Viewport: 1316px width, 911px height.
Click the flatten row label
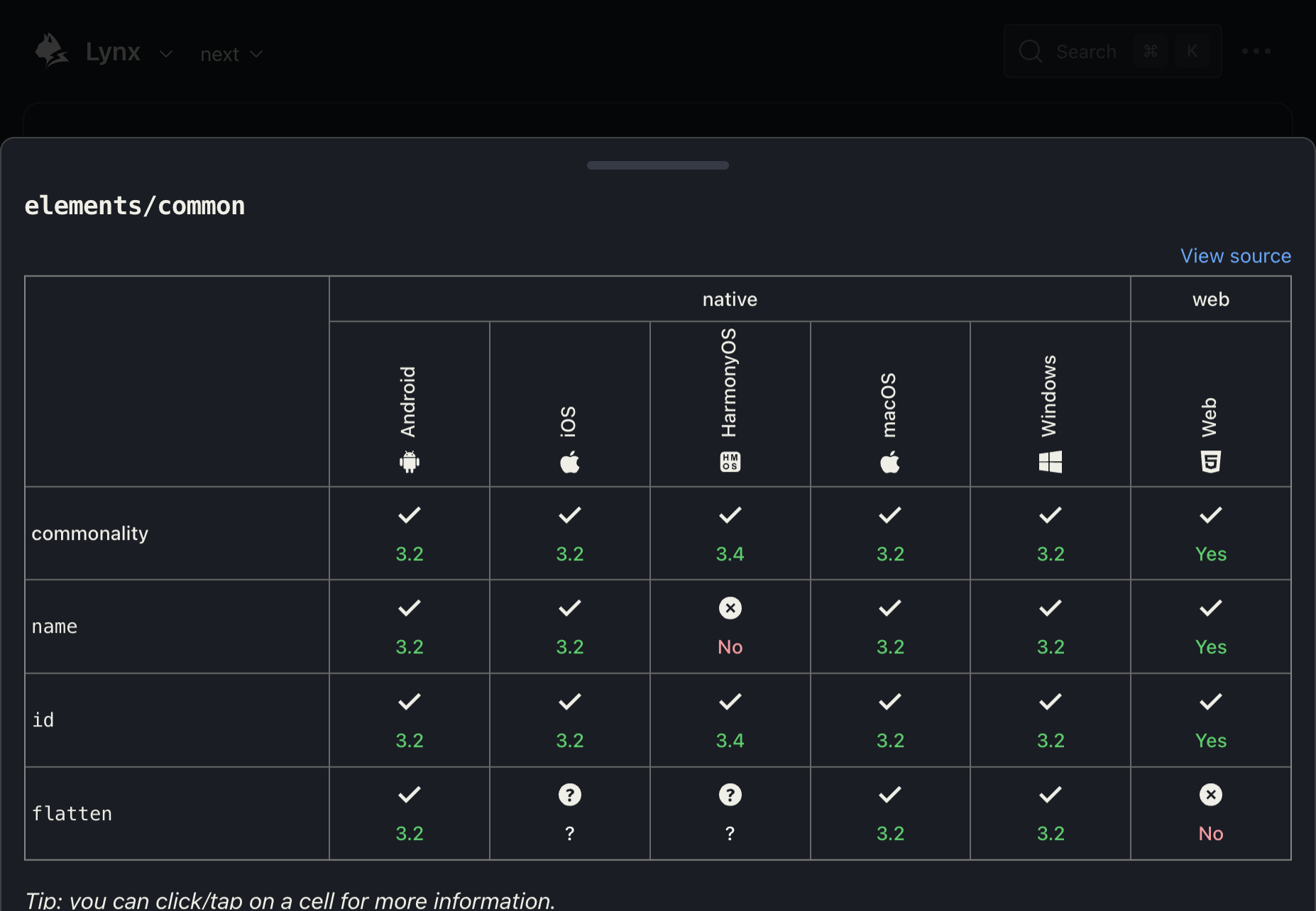point(72,813)
